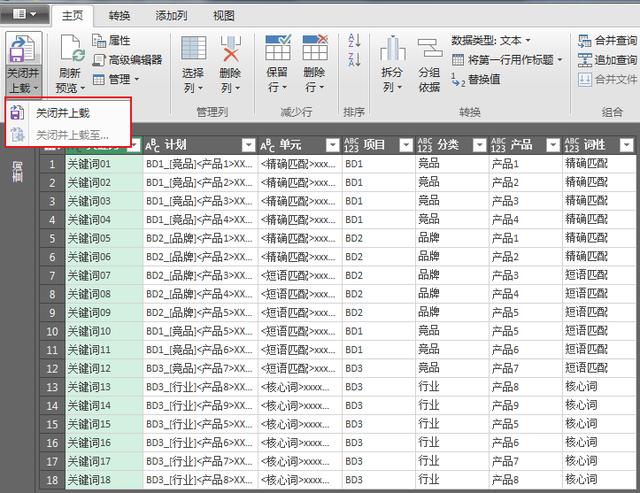Select row number 10 header

52,331
